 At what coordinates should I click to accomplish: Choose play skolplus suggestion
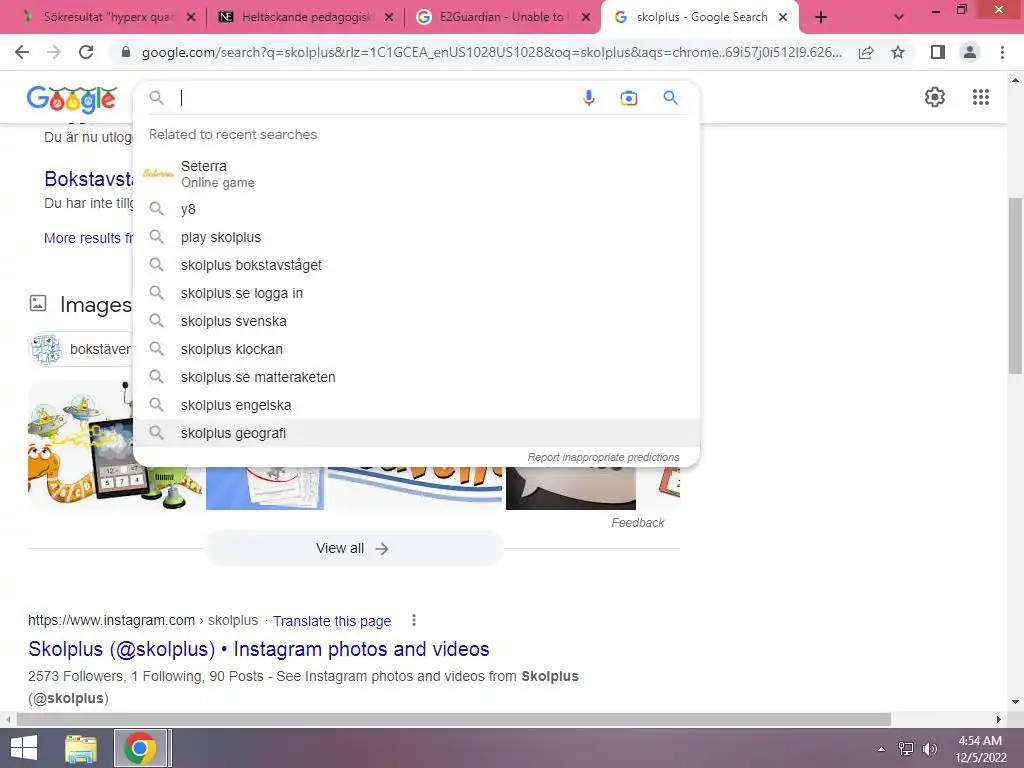[417, 237]
